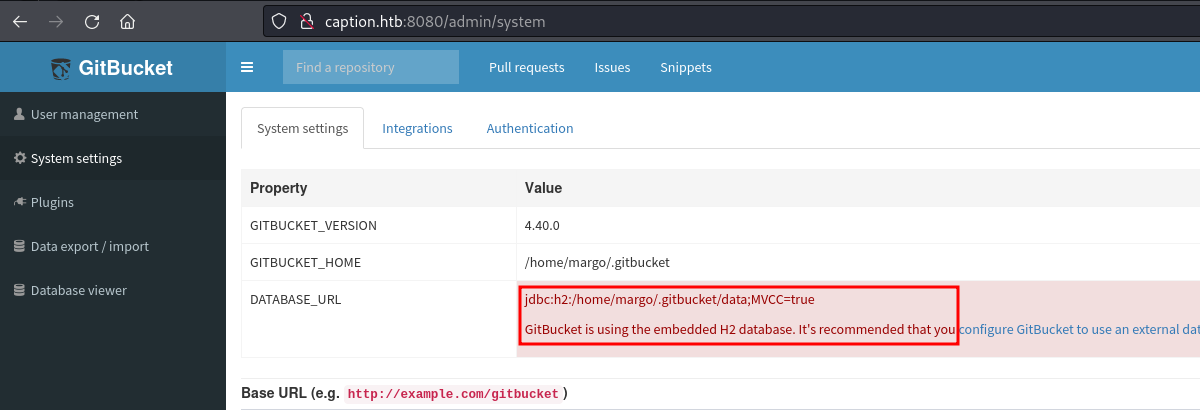Viewport: 1200px width, 410px height.
Task: Click the shield icon in the address bar
Action: click(281, 21)
